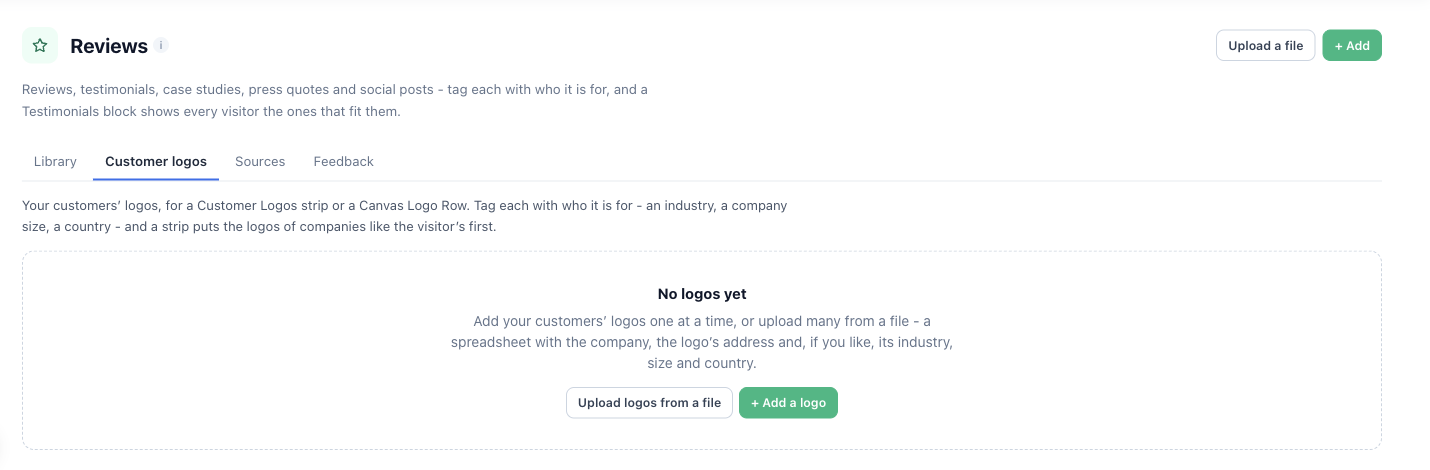Click the divider line below the tab row
This screenshot has height=470, width=1430.
point(702,180)
